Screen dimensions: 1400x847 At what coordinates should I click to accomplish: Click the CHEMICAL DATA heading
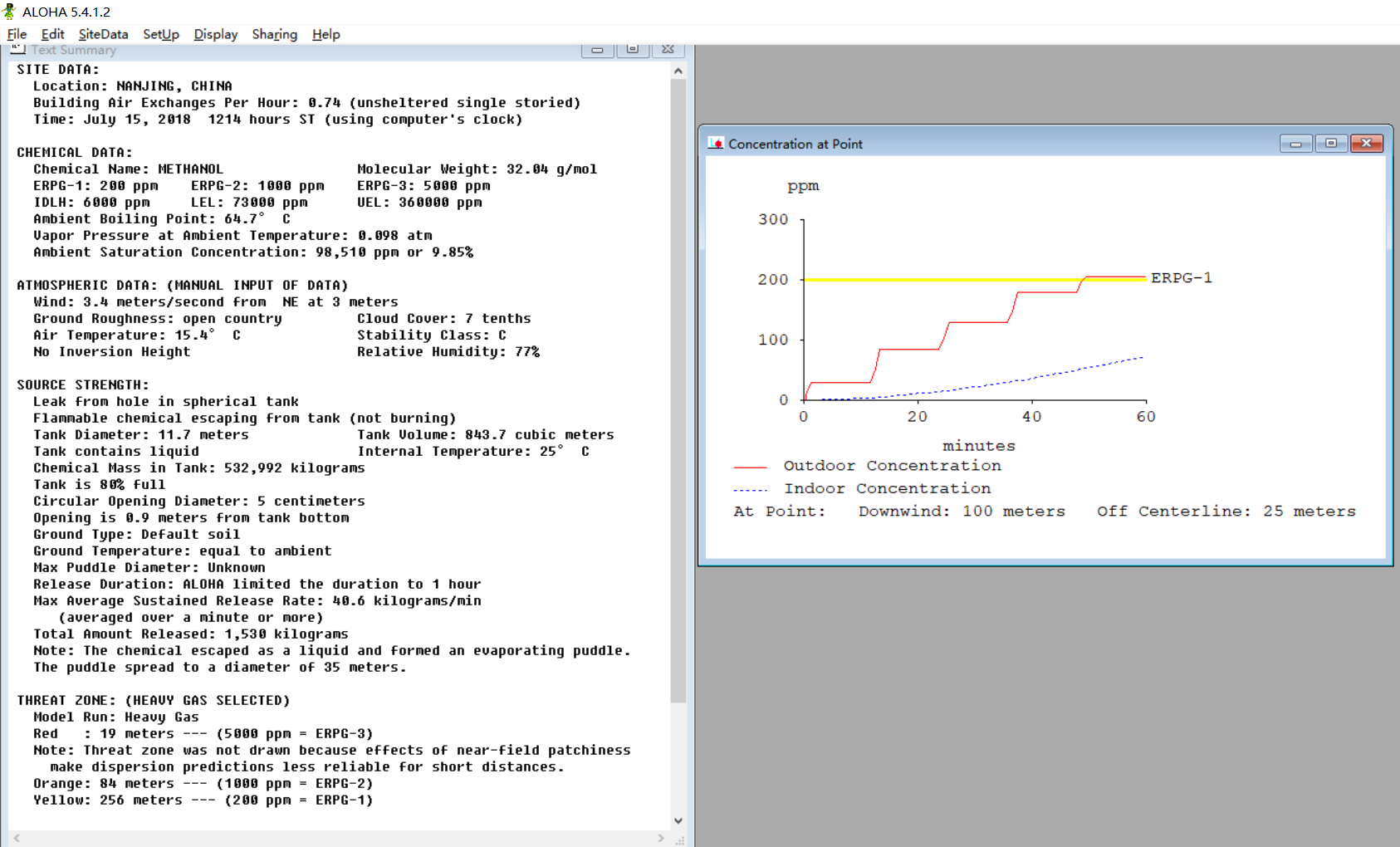75,153
